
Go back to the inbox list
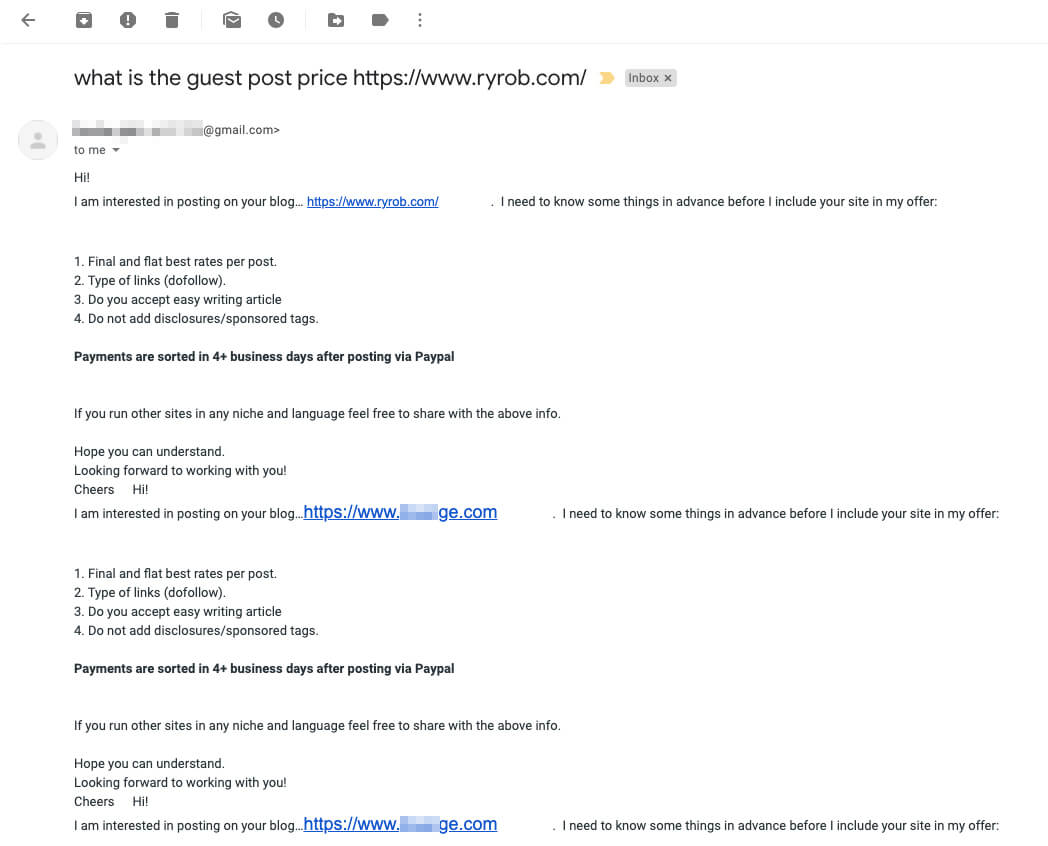click(x=28, y=20)
